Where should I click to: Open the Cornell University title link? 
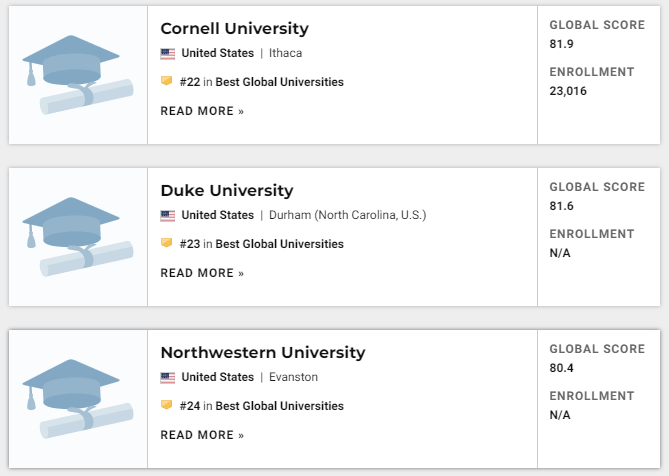[x=235, y=29]
